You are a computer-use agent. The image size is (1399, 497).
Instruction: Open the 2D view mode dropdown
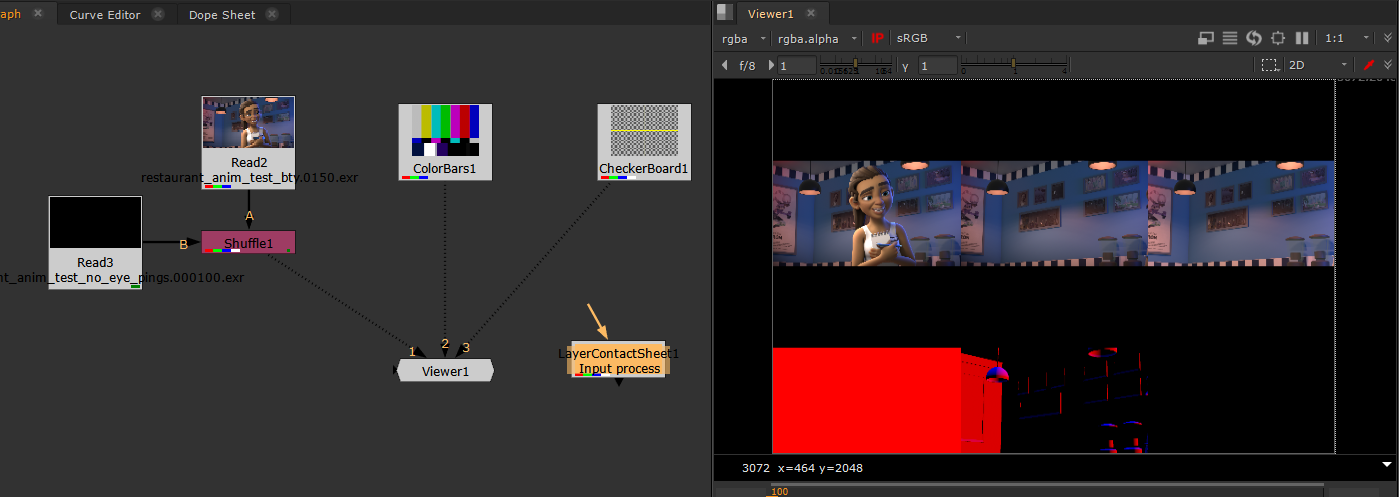(1318, 65)
